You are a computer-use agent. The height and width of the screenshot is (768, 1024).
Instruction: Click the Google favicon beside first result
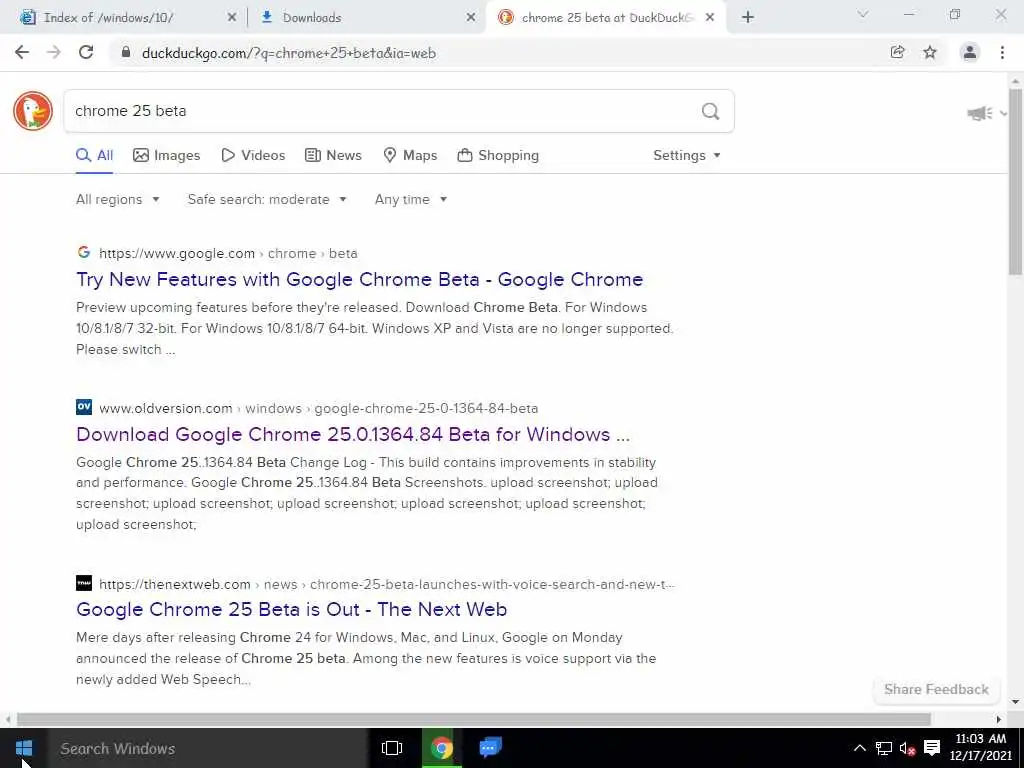click(x=84, y=252)
